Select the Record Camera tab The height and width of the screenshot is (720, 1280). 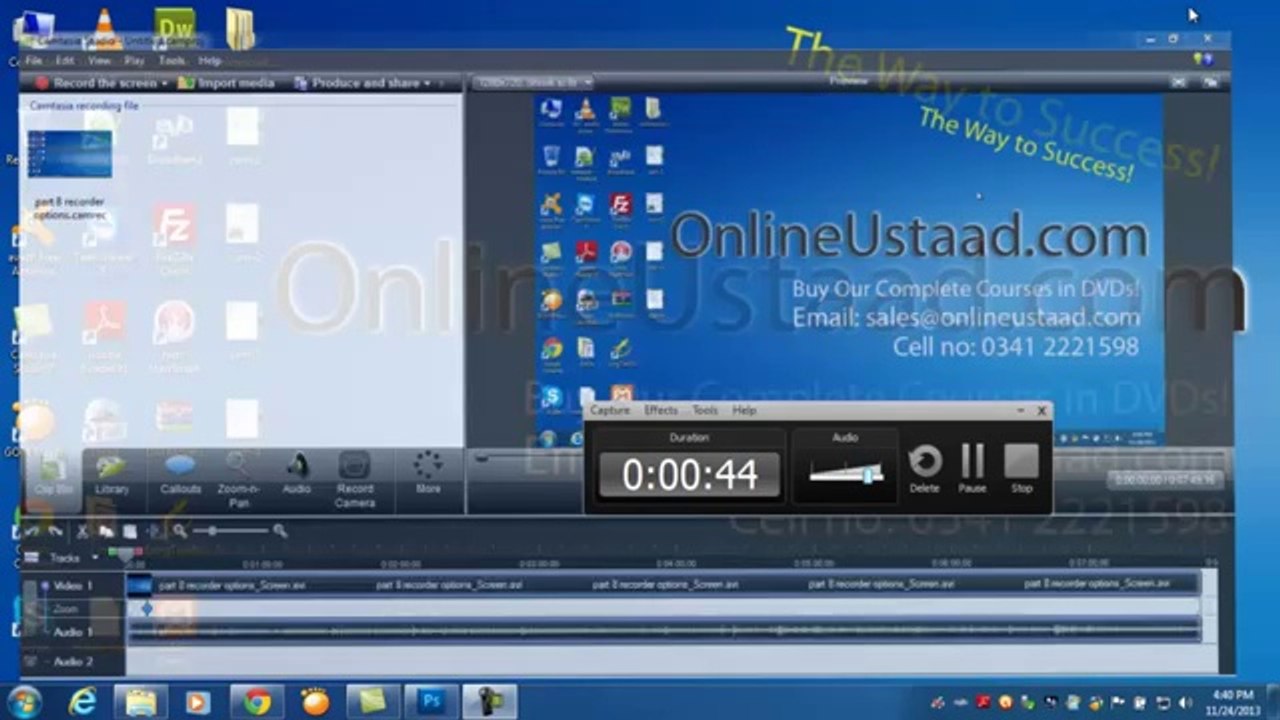pos(355,479)
